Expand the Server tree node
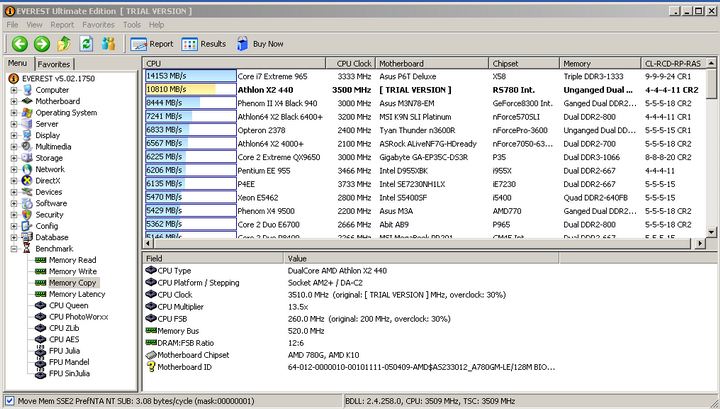The width and height of the screenshot is (720, 409). click(x=14, y=124)
